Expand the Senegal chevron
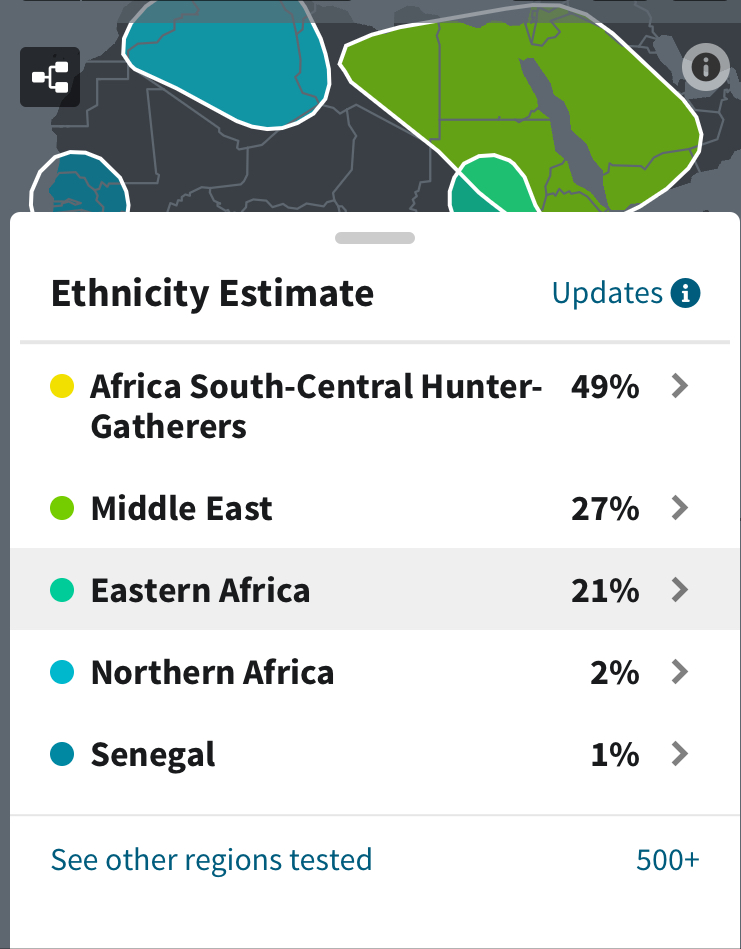Viewport: 741px width, 949px height. tap(680, 754)
